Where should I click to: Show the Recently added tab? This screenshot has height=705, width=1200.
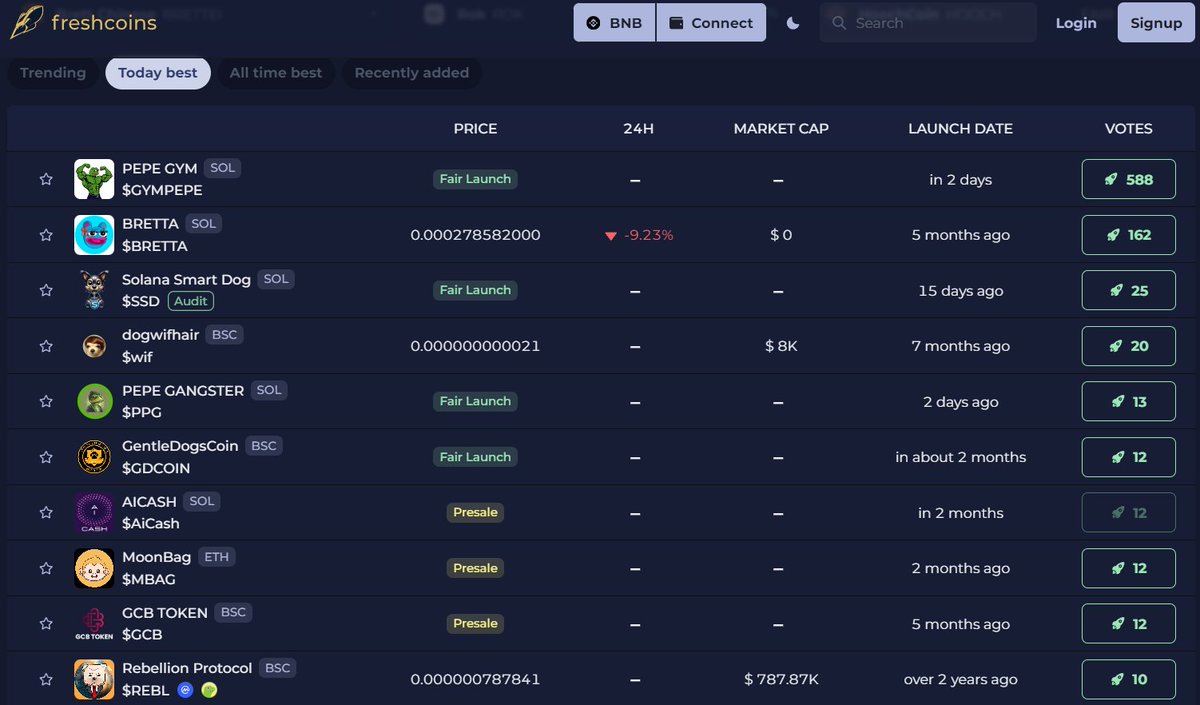click(x=412, y=73)
